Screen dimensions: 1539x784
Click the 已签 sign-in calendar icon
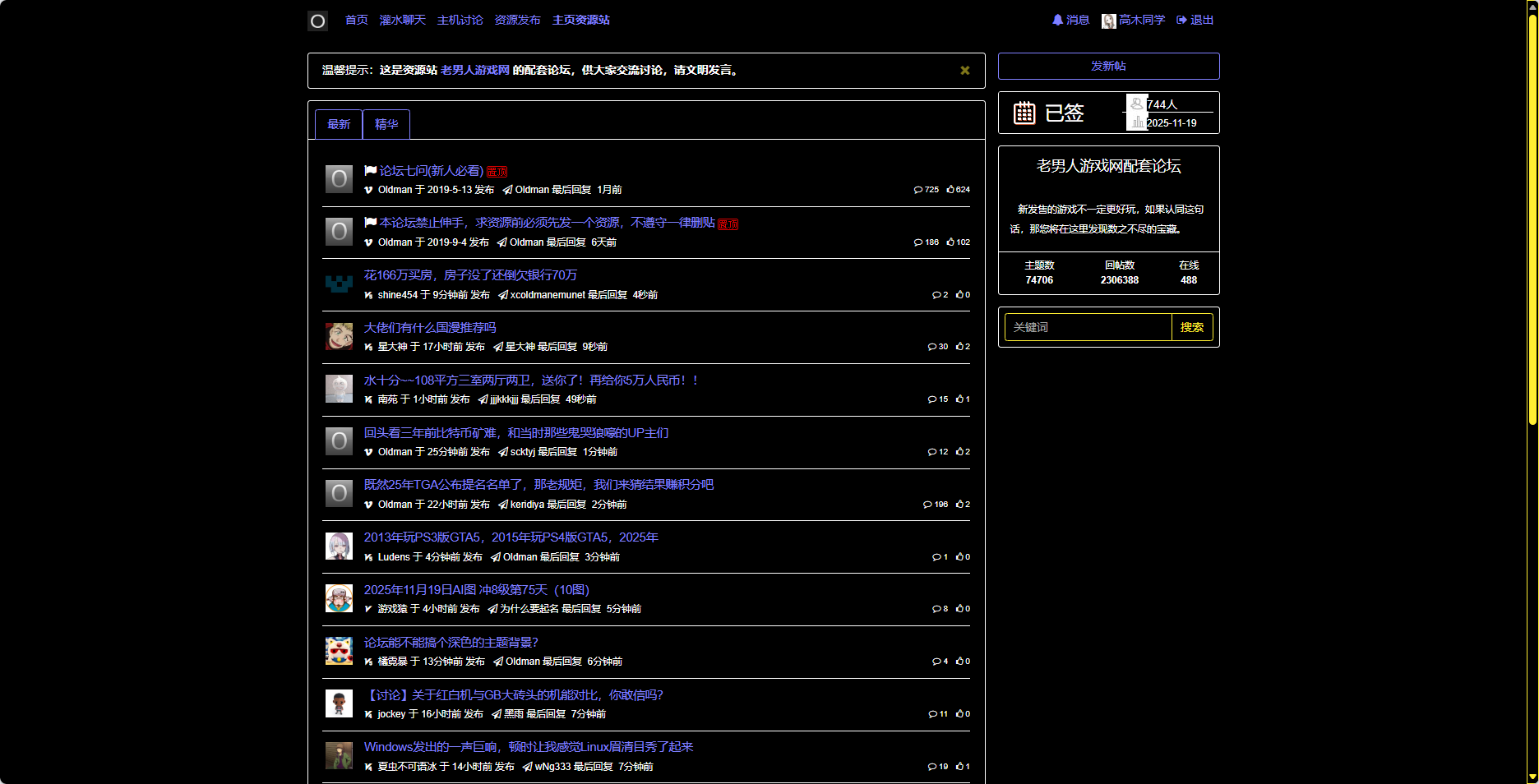[1024, 112]
